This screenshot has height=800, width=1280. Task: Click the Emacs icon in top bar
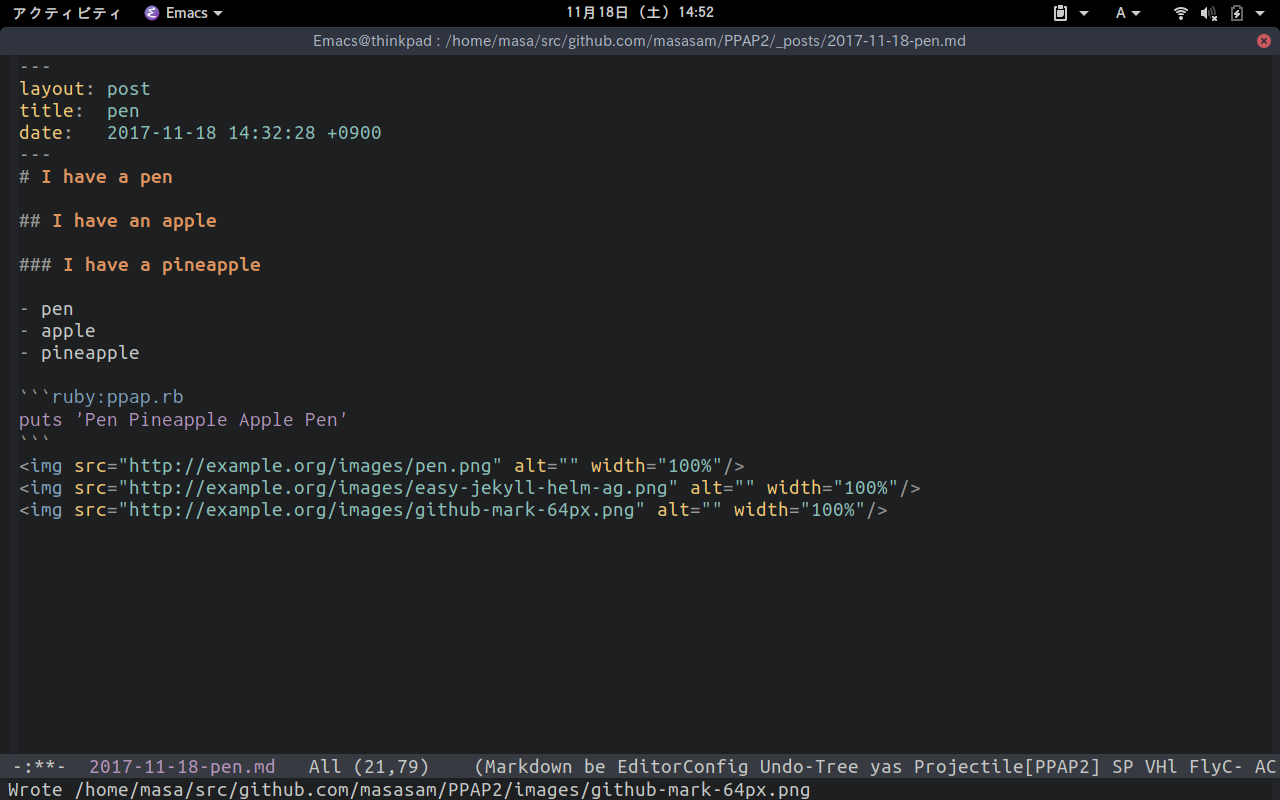point(152,13)
